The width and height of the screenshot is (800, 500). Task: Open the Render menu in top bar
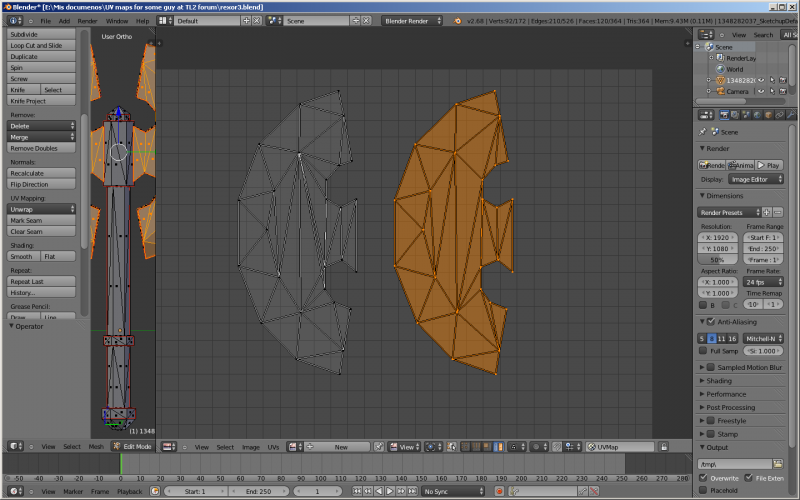88,20
